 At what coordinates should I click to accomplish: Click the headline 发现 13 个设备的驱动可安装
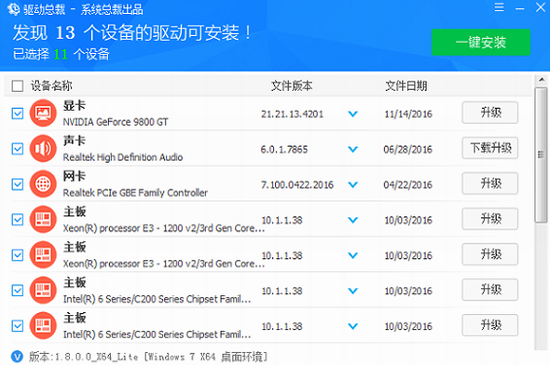(132, 33)
